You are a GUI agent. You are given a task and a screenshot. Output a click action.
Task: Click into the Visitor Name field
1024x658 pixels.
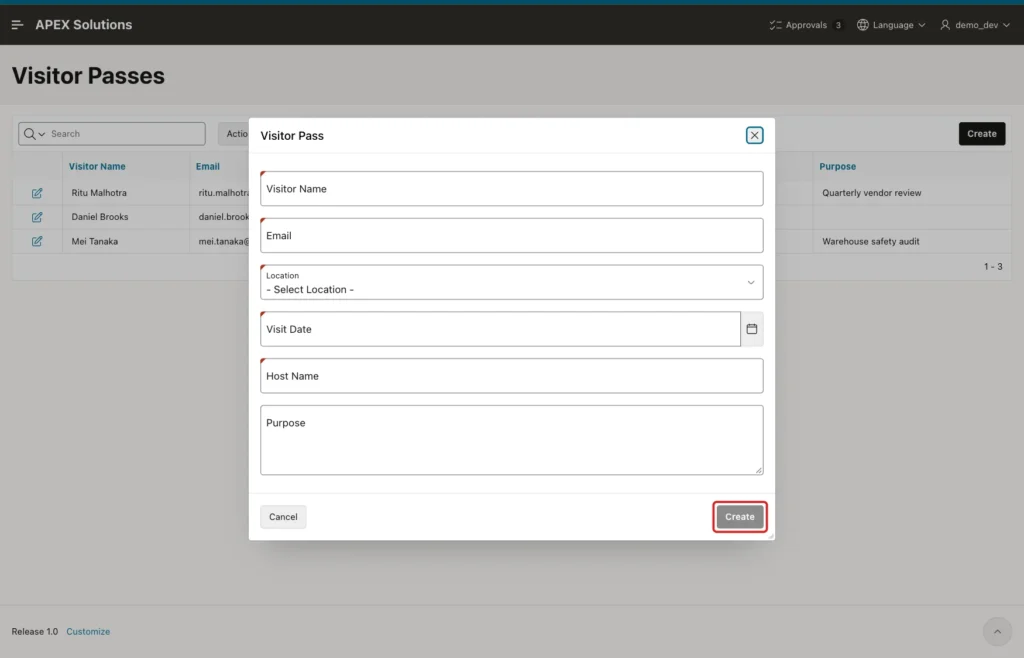(x=511, y=189)
